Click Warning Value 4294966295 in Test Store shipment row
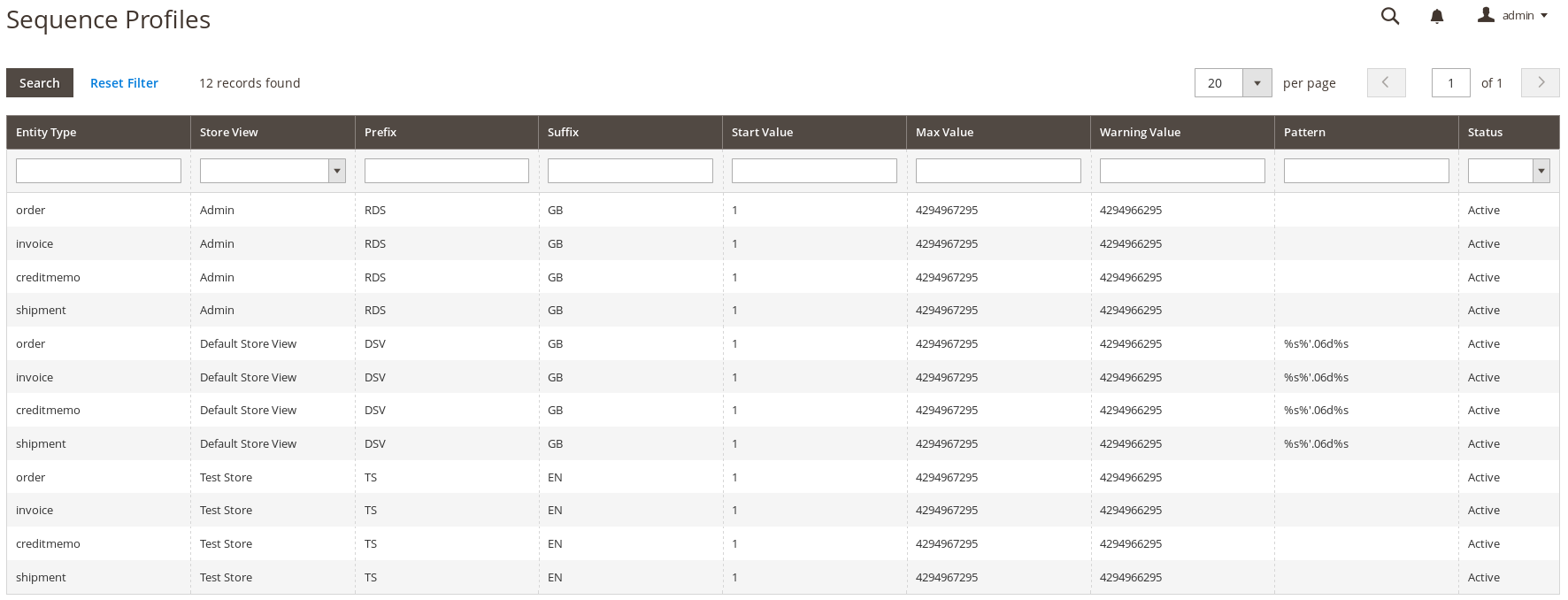The image size is (1568, 600). (x=1131, y=578)
